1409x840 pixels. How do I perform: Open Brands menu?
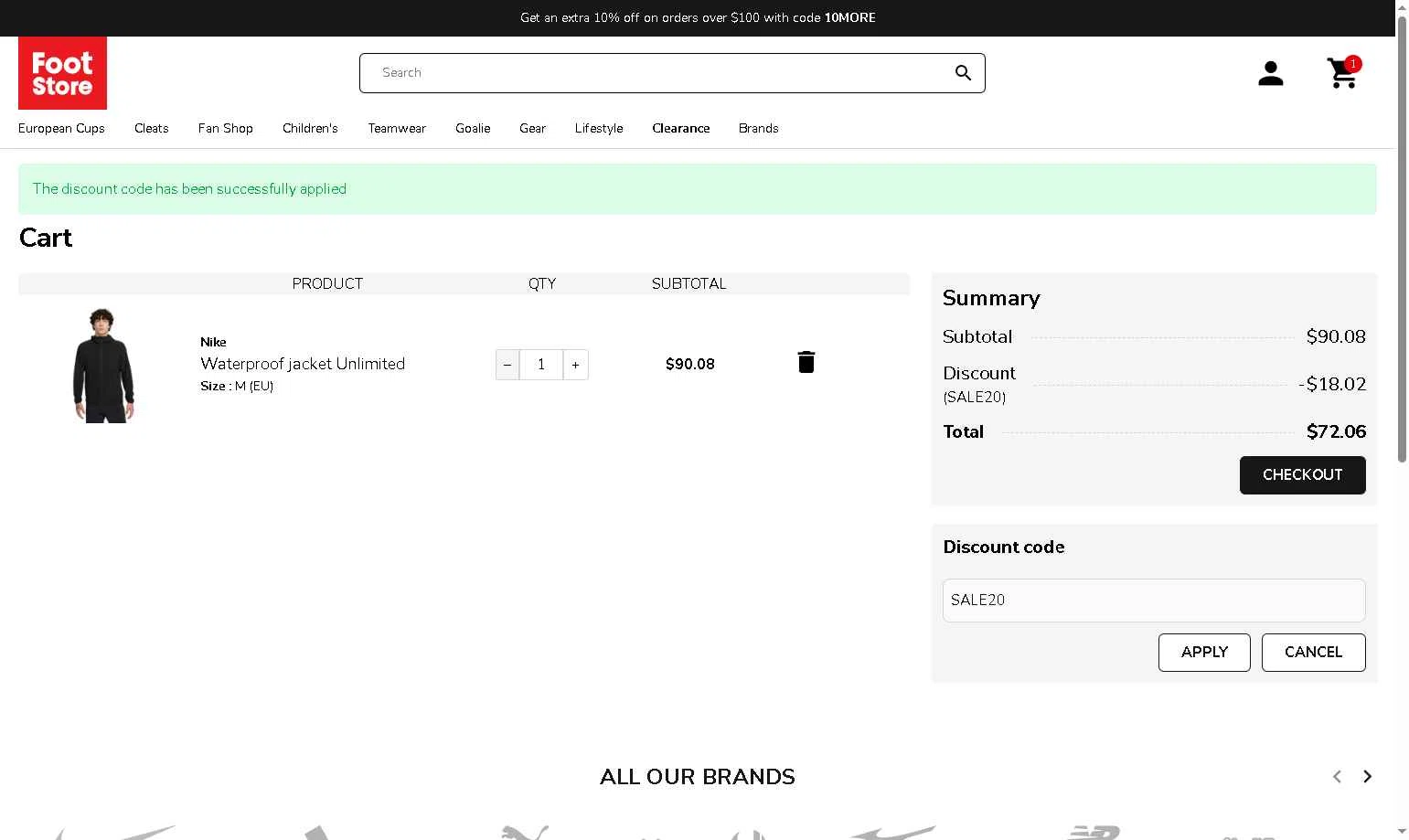[758, 128]
